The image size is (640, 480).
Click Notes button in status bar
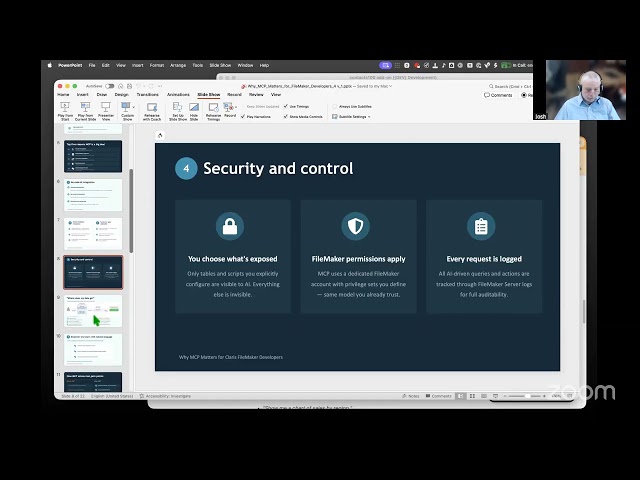[x=411, y=396]
